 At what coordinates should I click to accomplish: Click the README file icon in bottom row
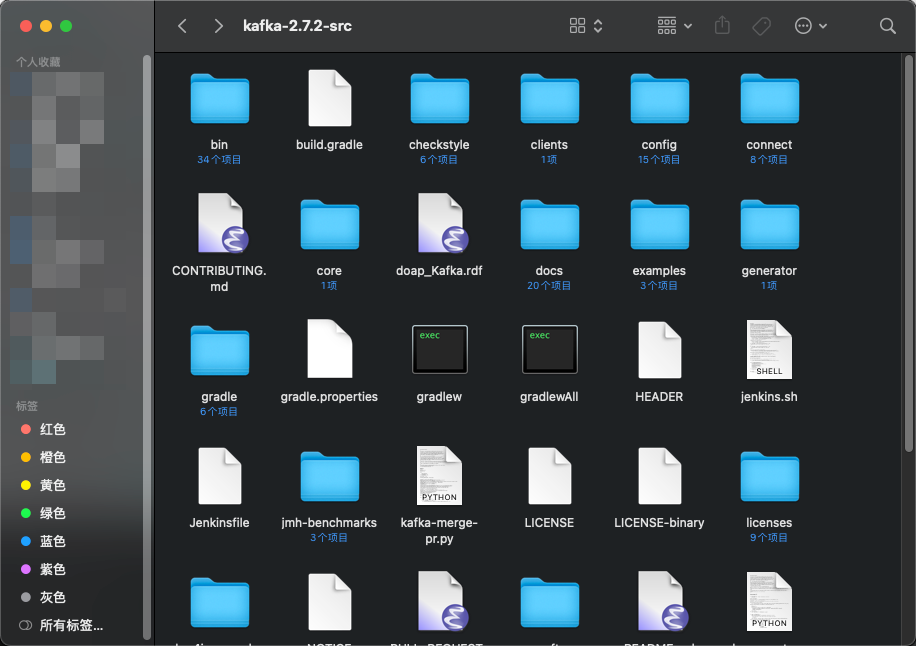point(662,602)
